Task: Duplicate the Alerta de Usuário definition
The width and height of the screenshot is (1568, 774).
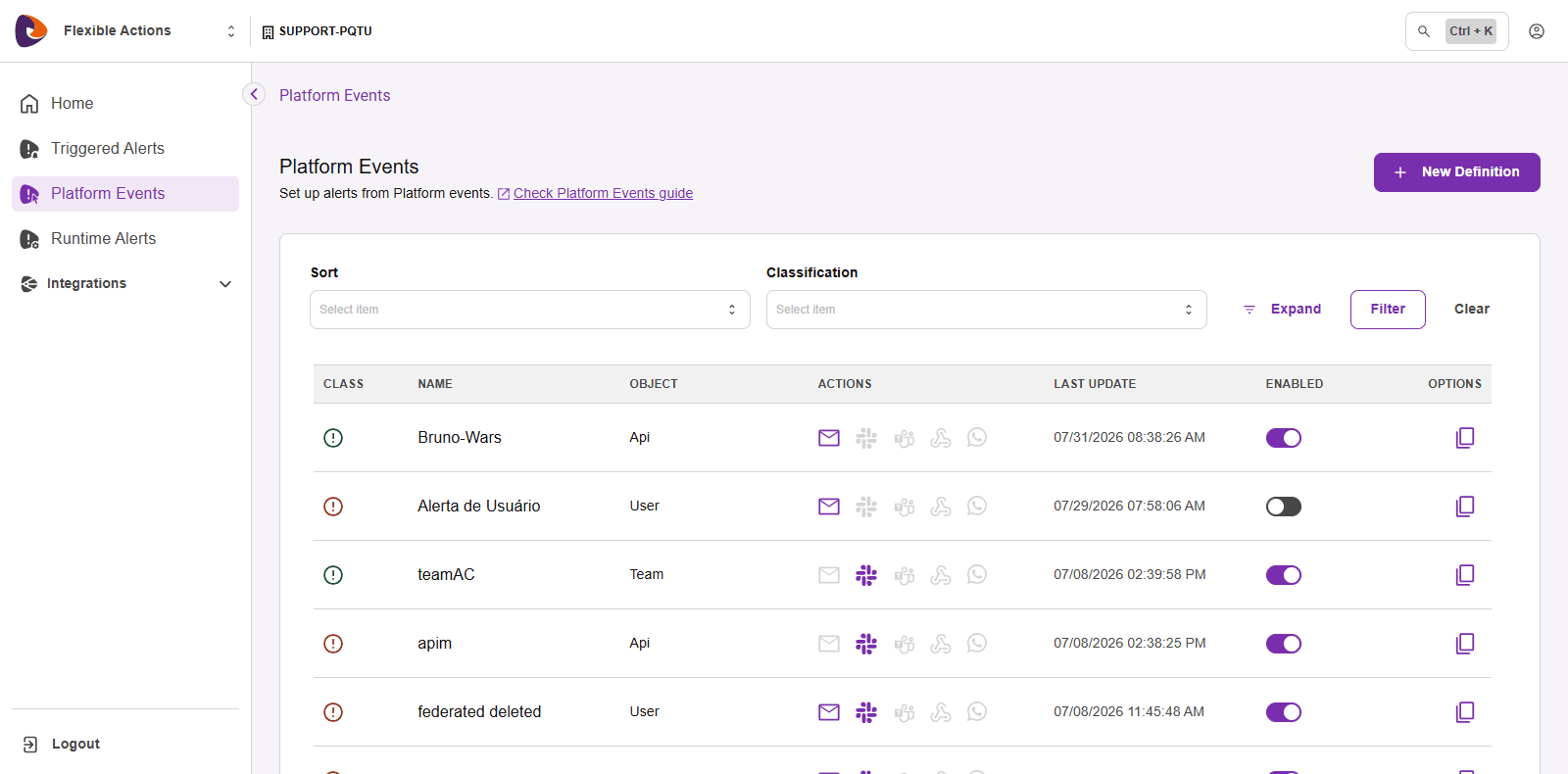Action: (x=1465, y=507)
